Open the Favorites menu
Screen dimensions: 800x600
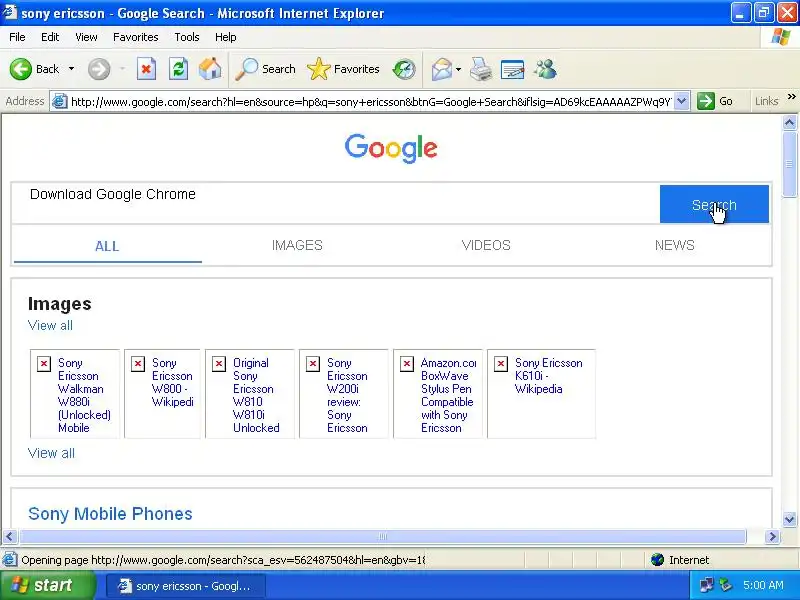point(136,37)
